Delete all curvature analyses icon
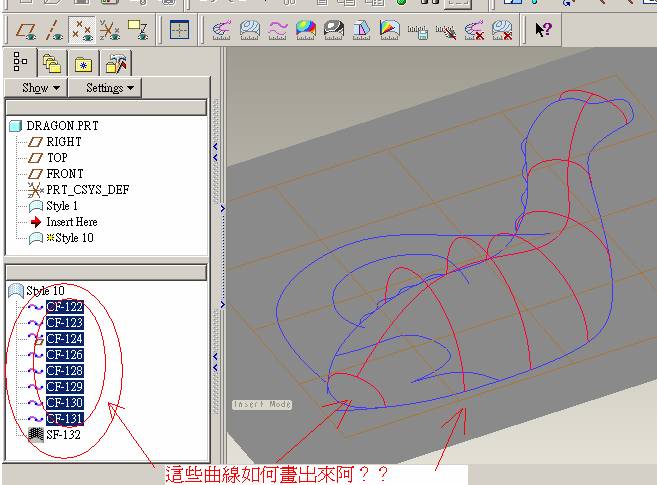This screenshot has width=657, height=485. pyautogui.click(x=474, y=30)
